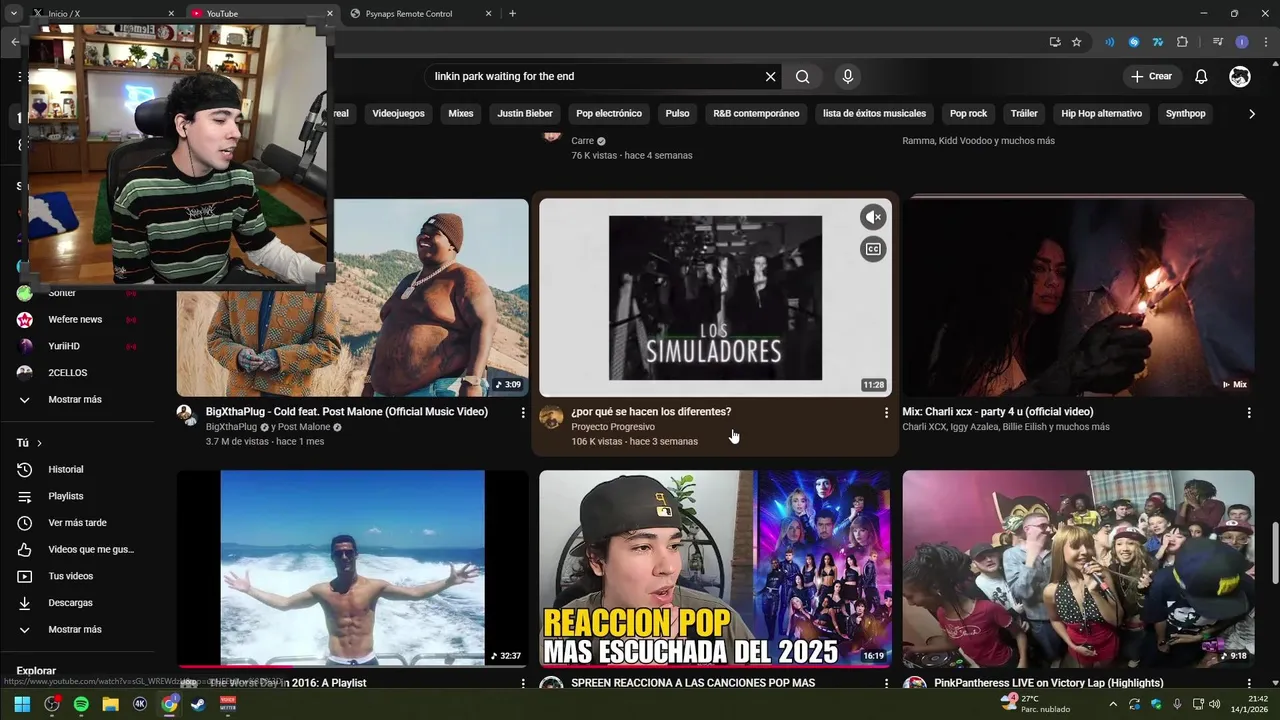The image size is (1280, 720).
Task: Open the REACCION POP 2025 thumbnail
Action: pos(715,568)
